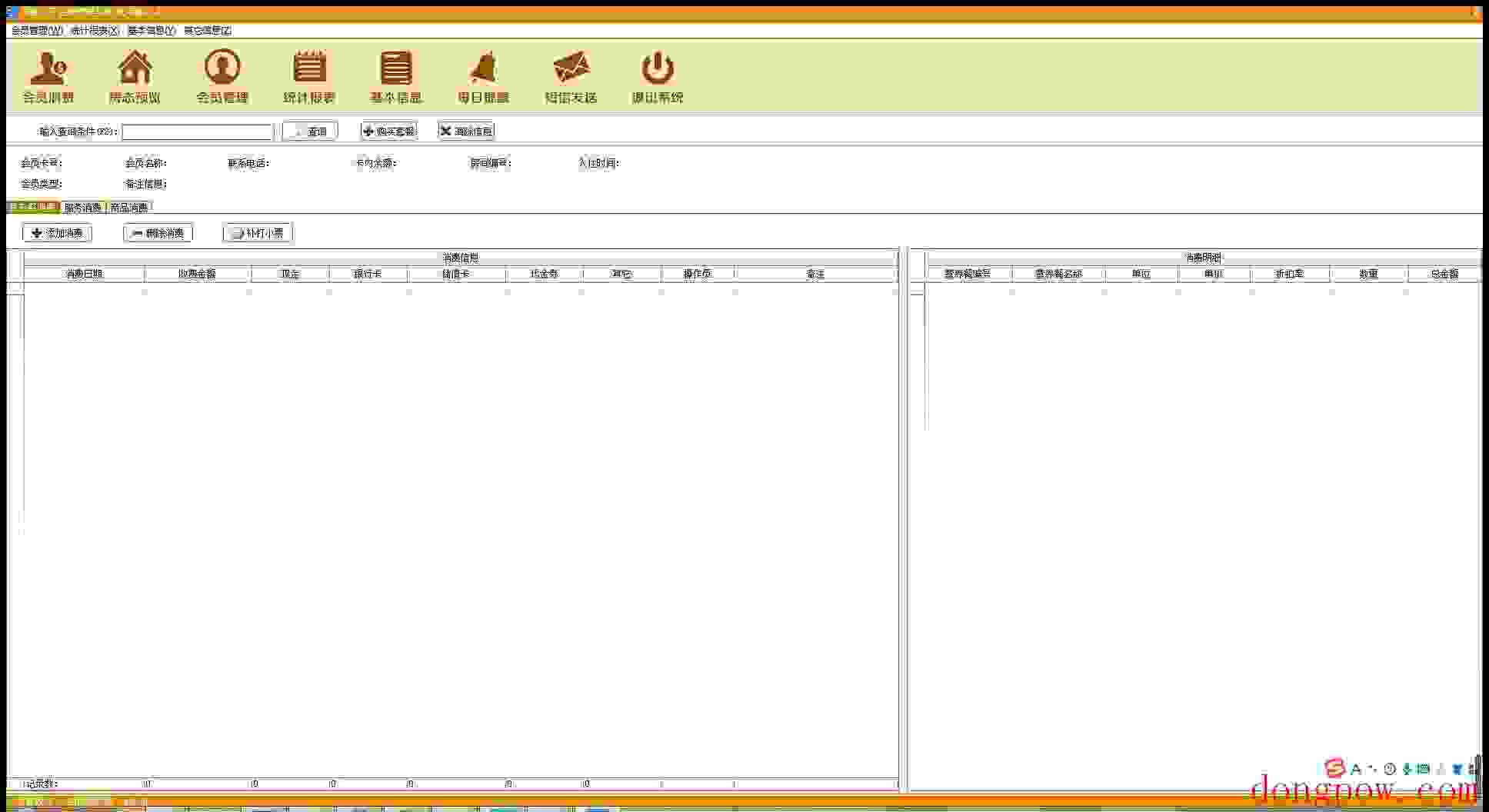Click 数量 column header

click(x=1368, y=274)
